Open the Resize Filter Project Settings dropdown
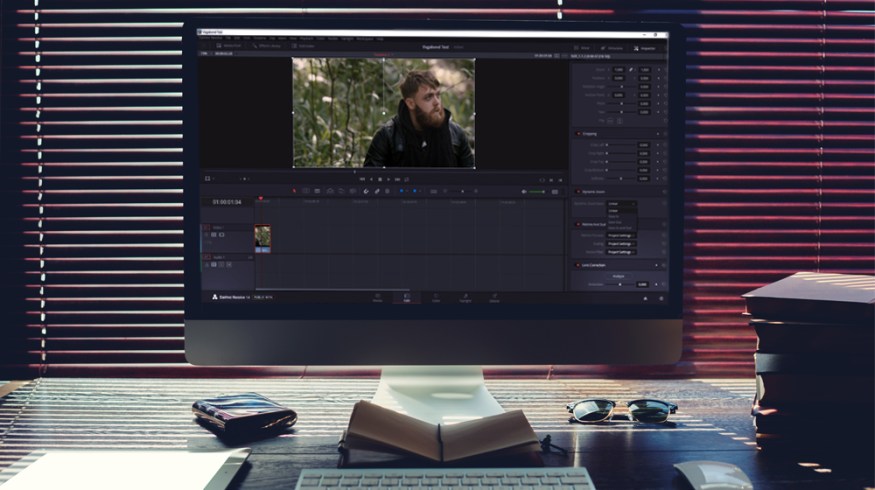This screenshot has height=490, width=875. pos(620,252)
